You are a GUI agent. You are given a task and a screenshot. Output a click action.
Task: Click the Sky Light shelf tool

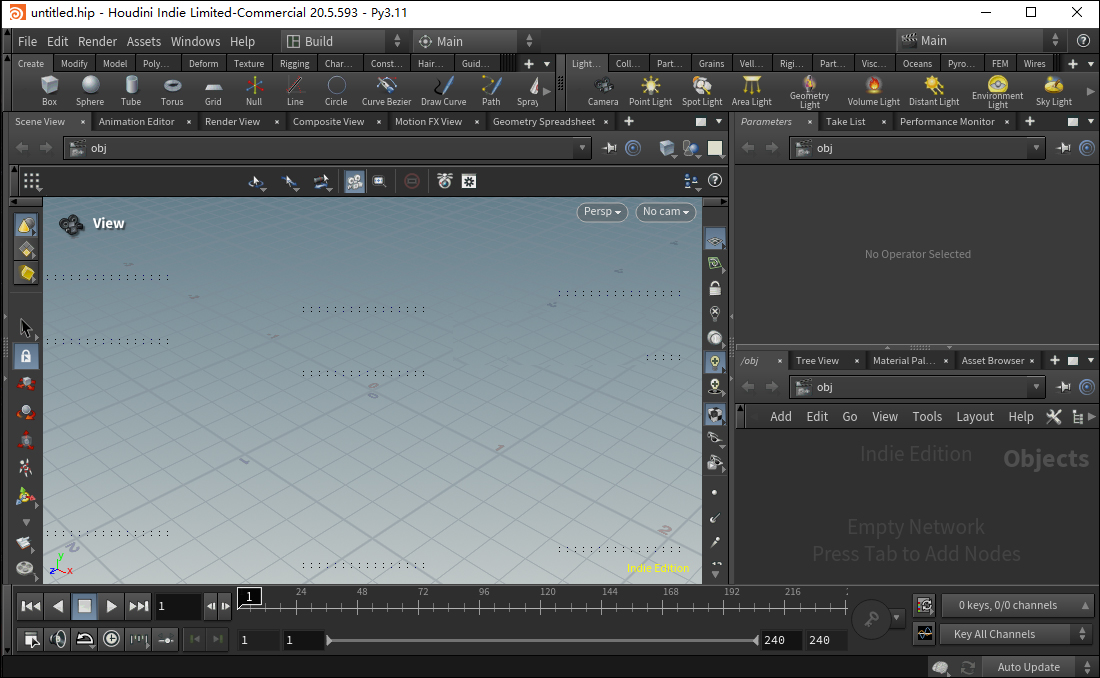click(x=1053, y=90)
